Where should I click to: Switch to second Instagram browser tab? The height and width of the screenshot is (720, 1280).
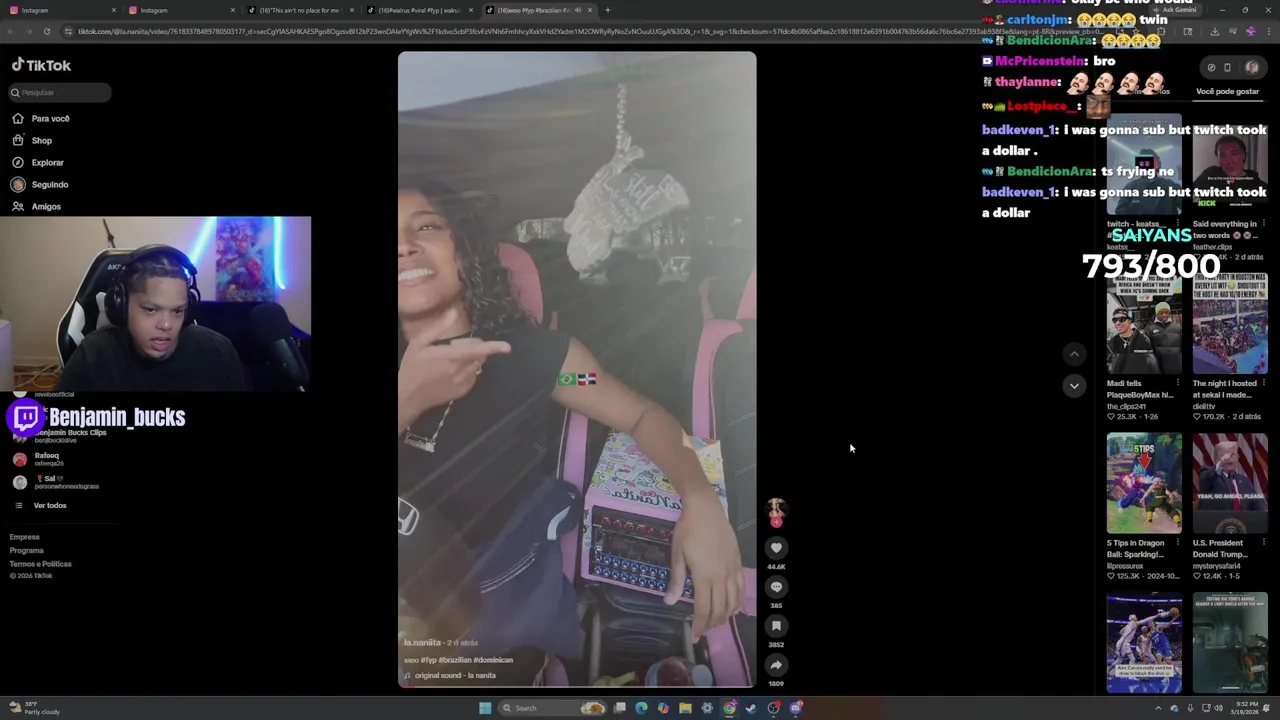180,10
